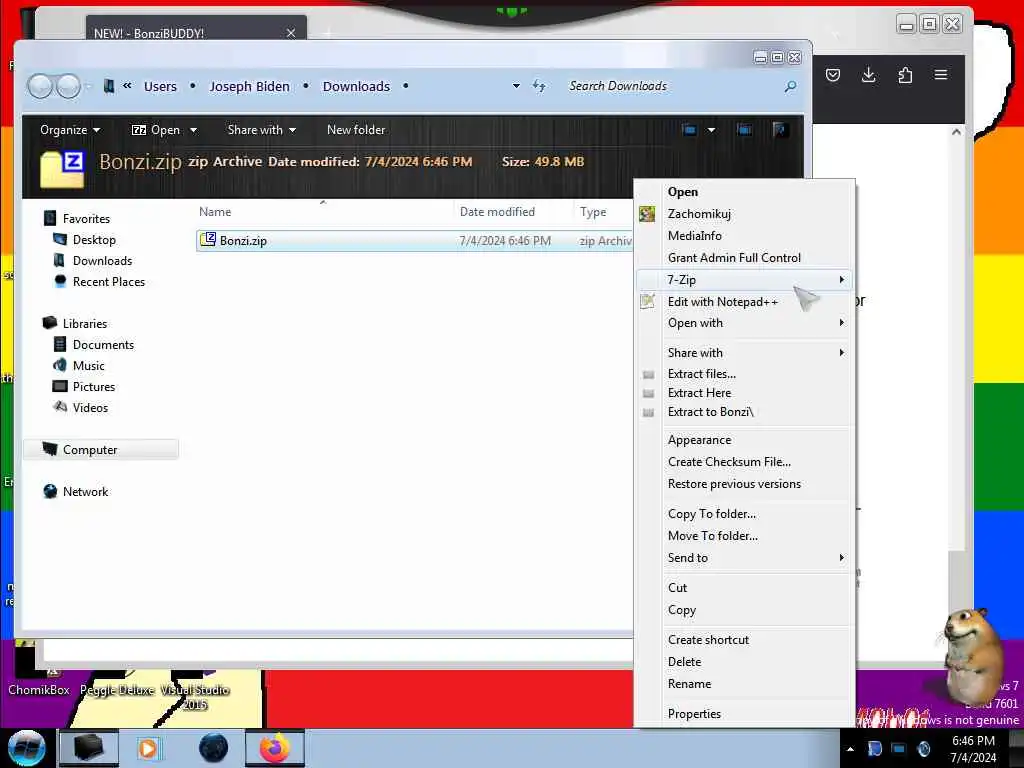Choose Grant Admin Full Control
1024x768 pixels.
click(744, 258)
